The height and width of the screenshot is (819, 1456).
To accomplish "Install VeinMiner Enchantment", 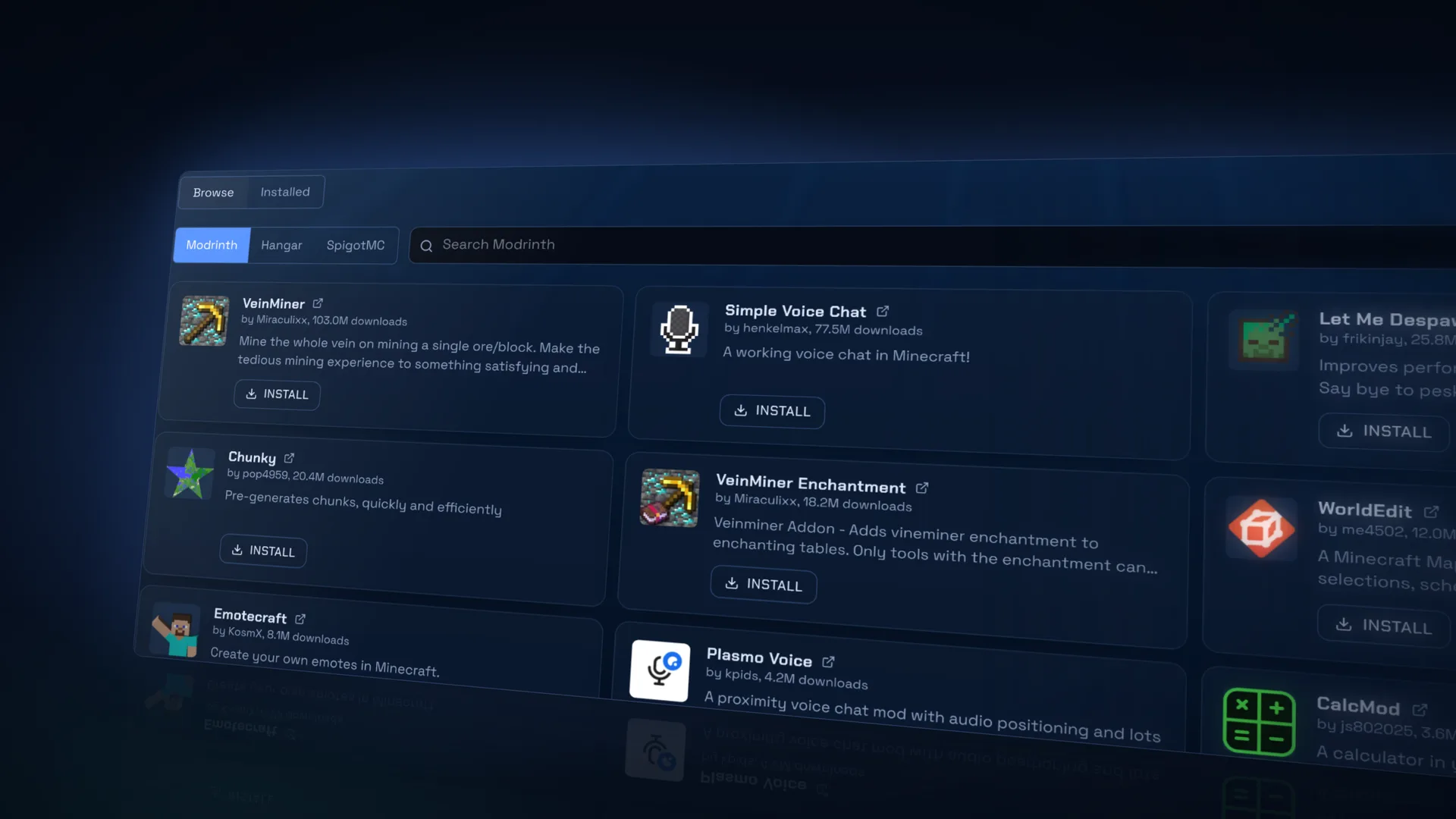I will pos(764,585).
